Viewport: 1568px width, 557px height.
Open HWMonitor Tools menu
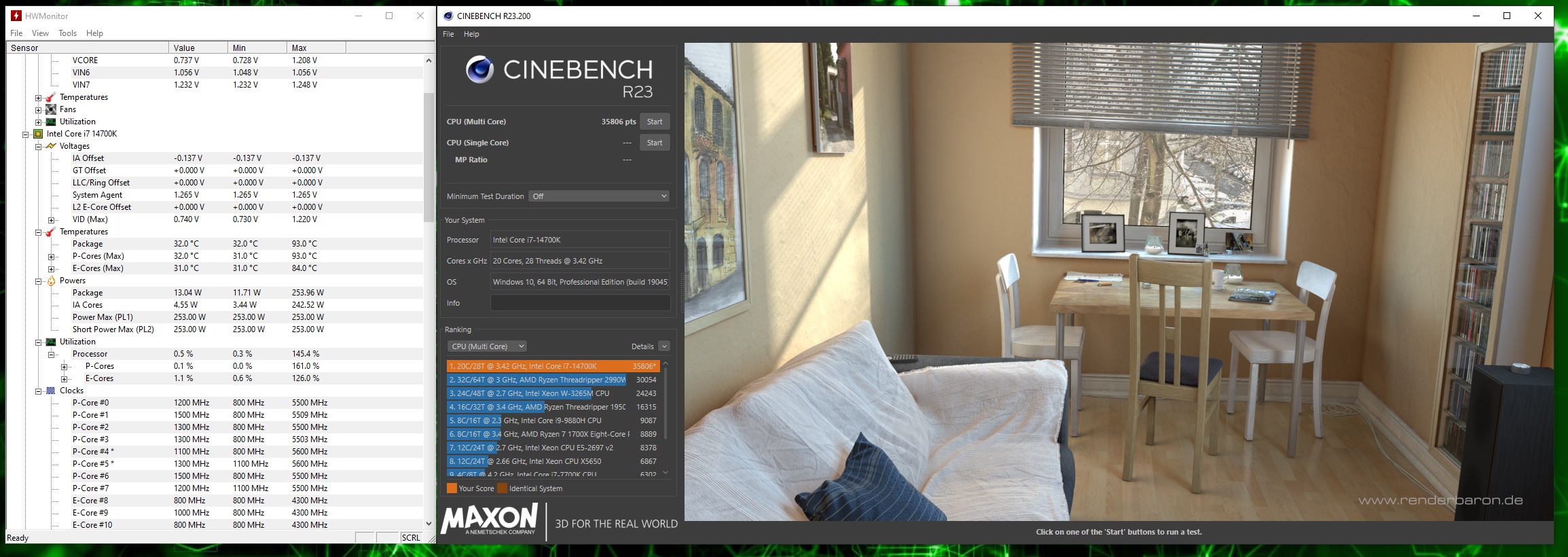67,33
